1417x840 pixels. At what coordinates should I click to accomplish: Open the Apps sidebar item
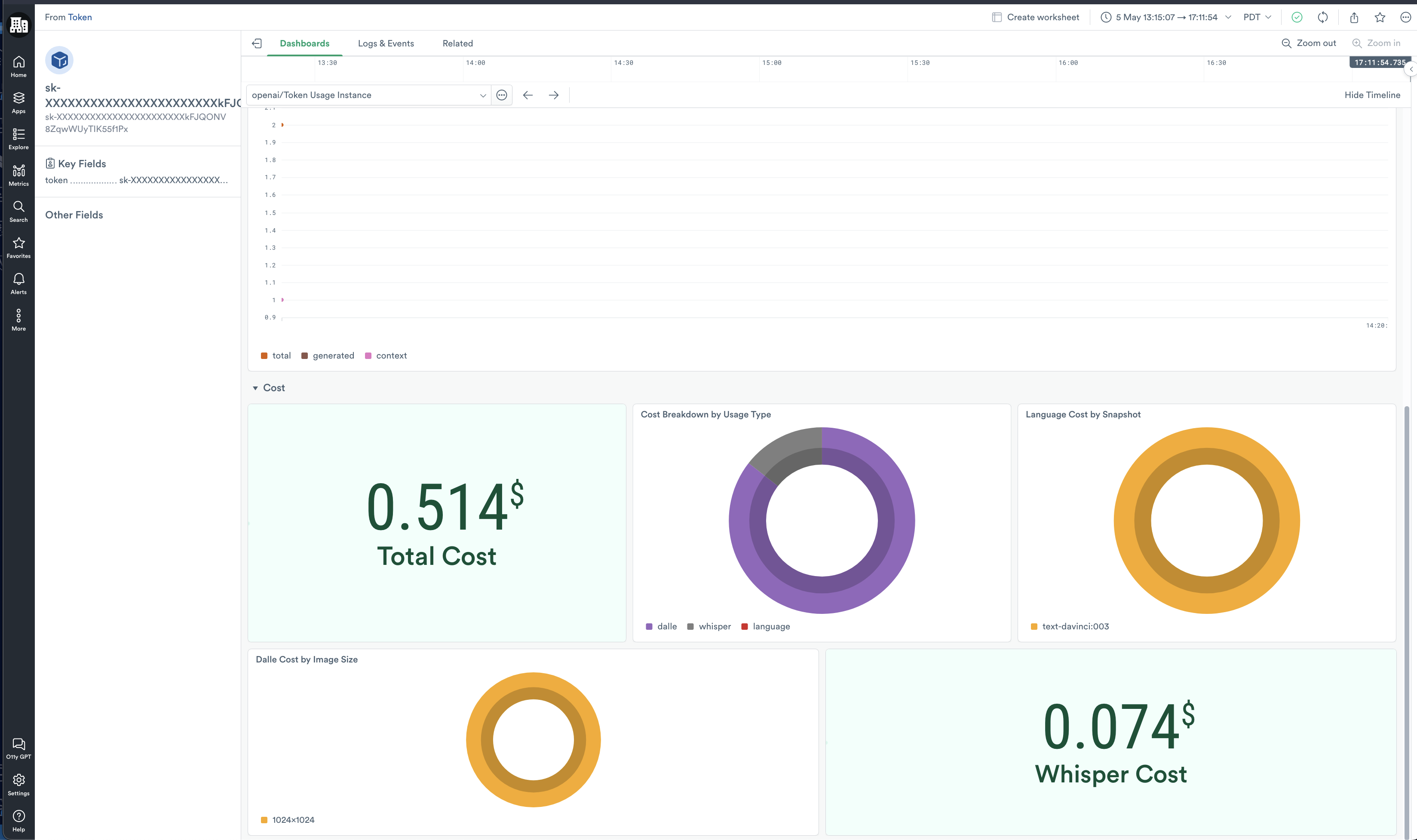pos(18,103)
